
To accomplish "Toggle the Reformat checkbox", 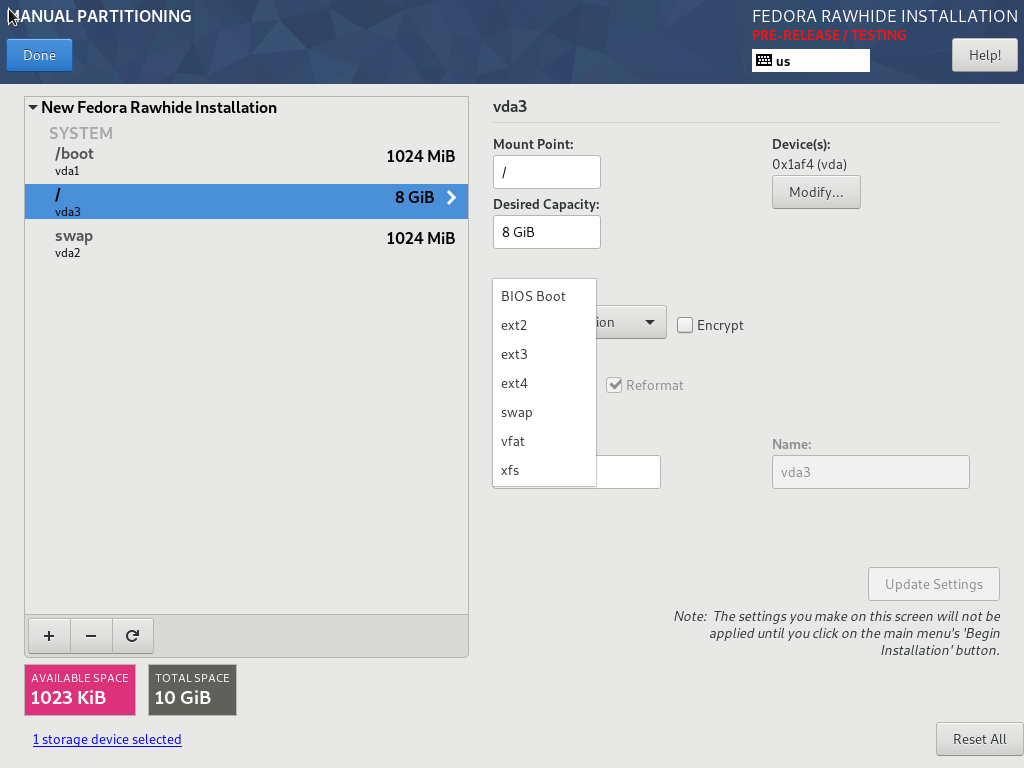I will 614,385.
